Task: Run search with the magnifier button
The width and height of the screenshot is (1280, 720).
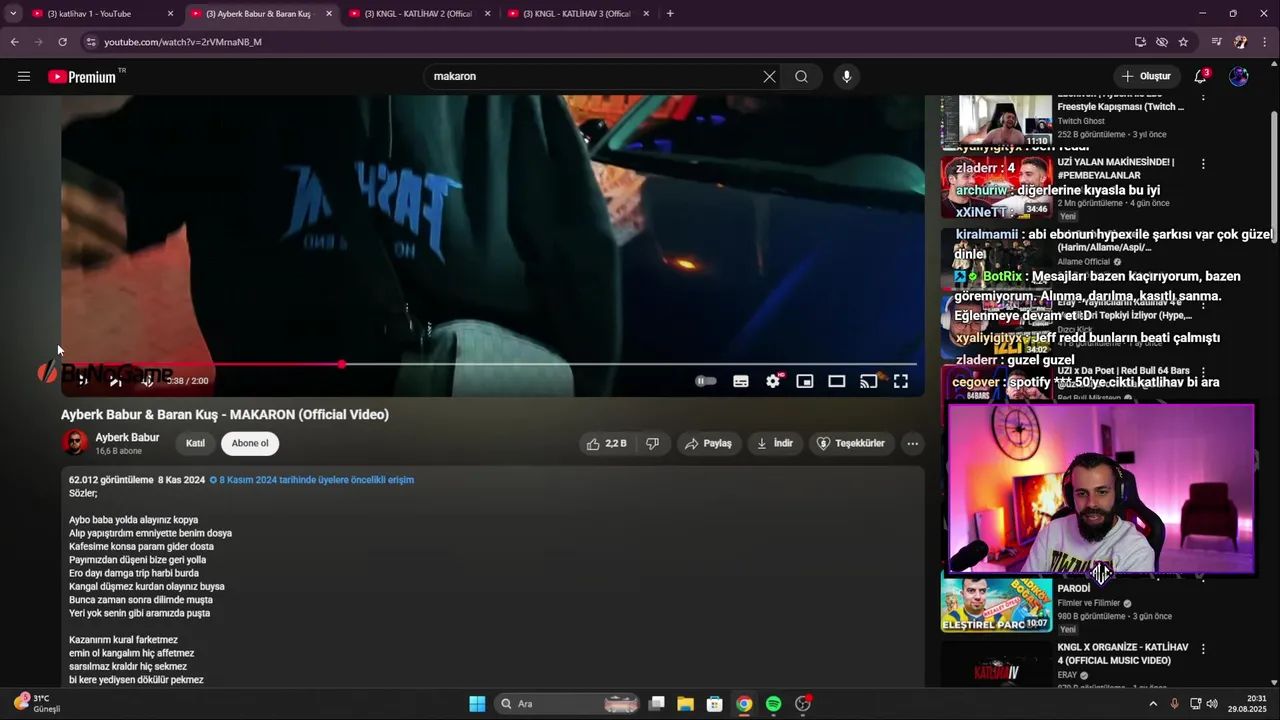Action: [801, 76]
